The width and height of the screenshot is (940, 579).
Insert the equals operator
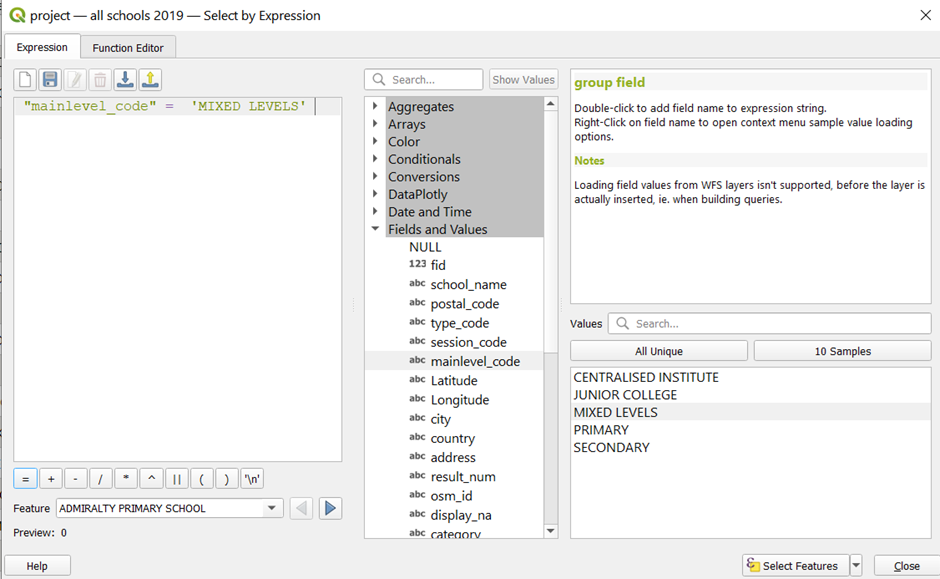(x=25, y=478)
